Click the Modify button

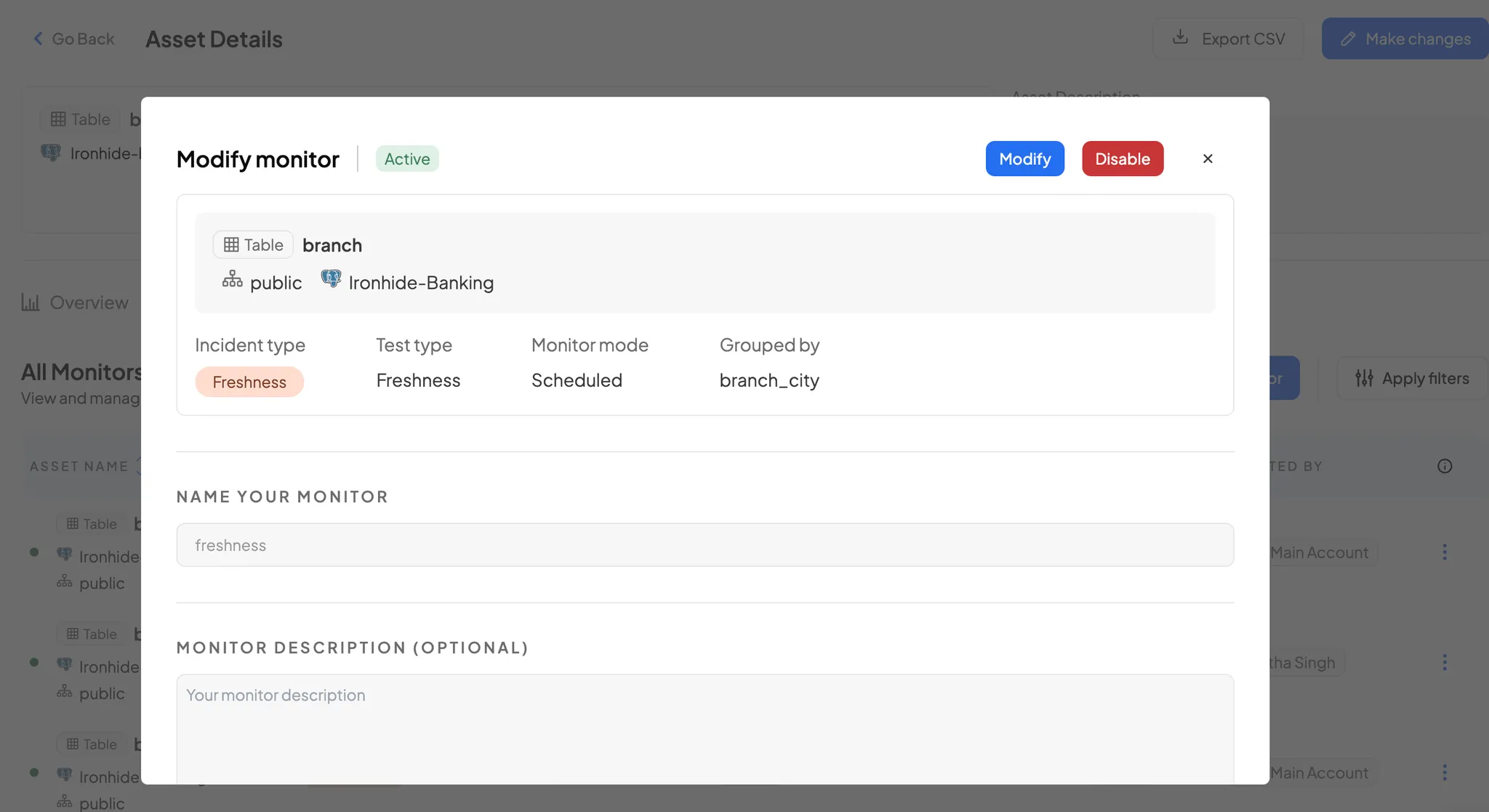[1024, 158]
